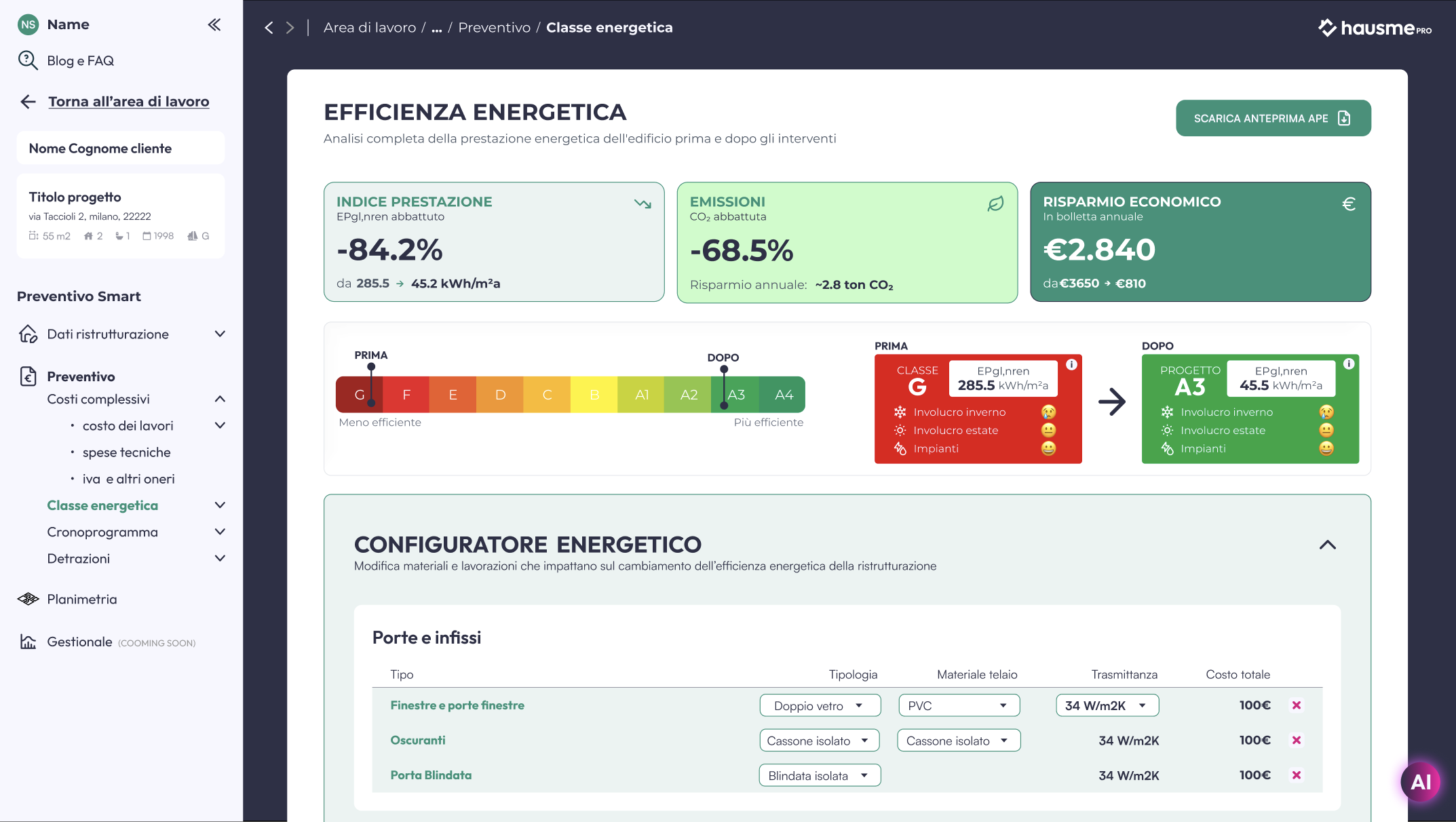
Task: Select Detrazioni in sidebar menu
Action: click(x=79, y=558)
